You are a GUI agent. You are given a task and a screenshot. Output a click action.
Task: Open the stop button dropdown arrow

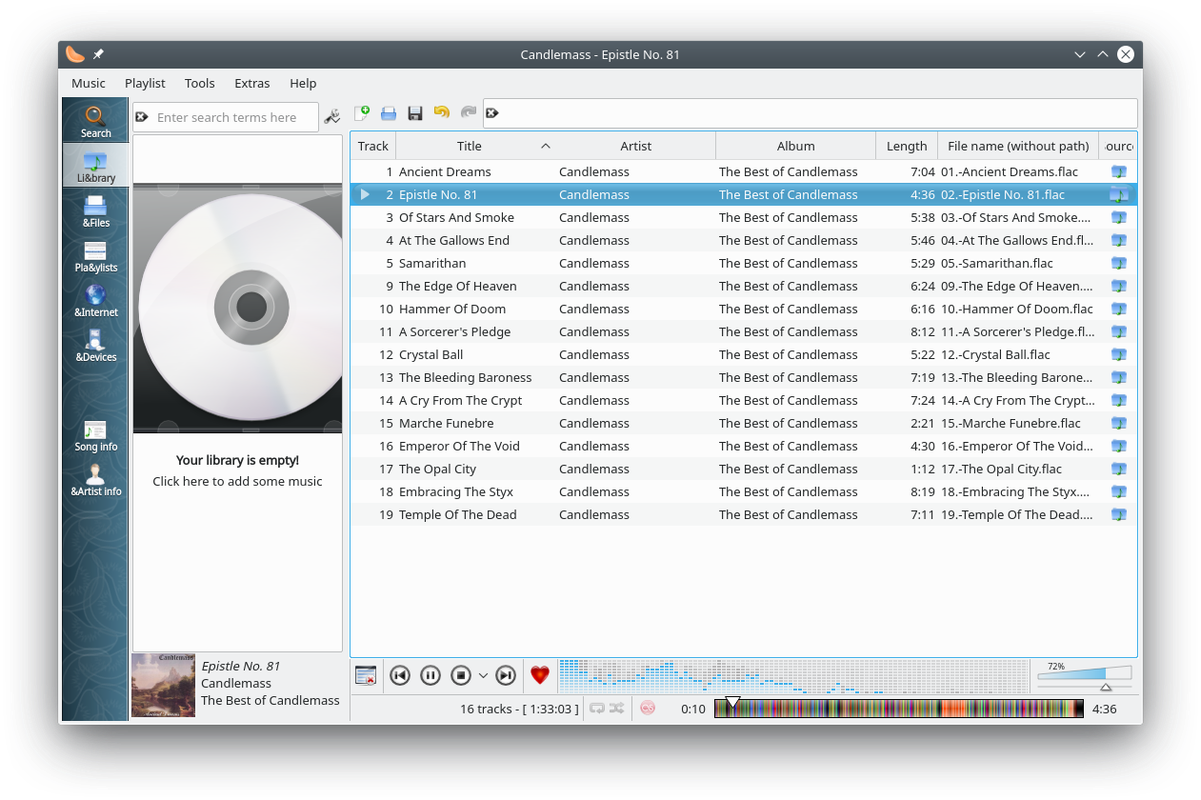483,676
